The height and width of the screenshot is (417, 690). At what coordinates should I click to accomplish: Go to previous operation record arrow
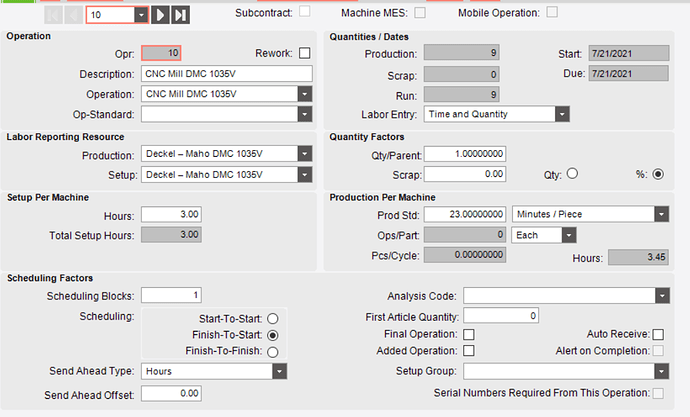click(73, 15)
